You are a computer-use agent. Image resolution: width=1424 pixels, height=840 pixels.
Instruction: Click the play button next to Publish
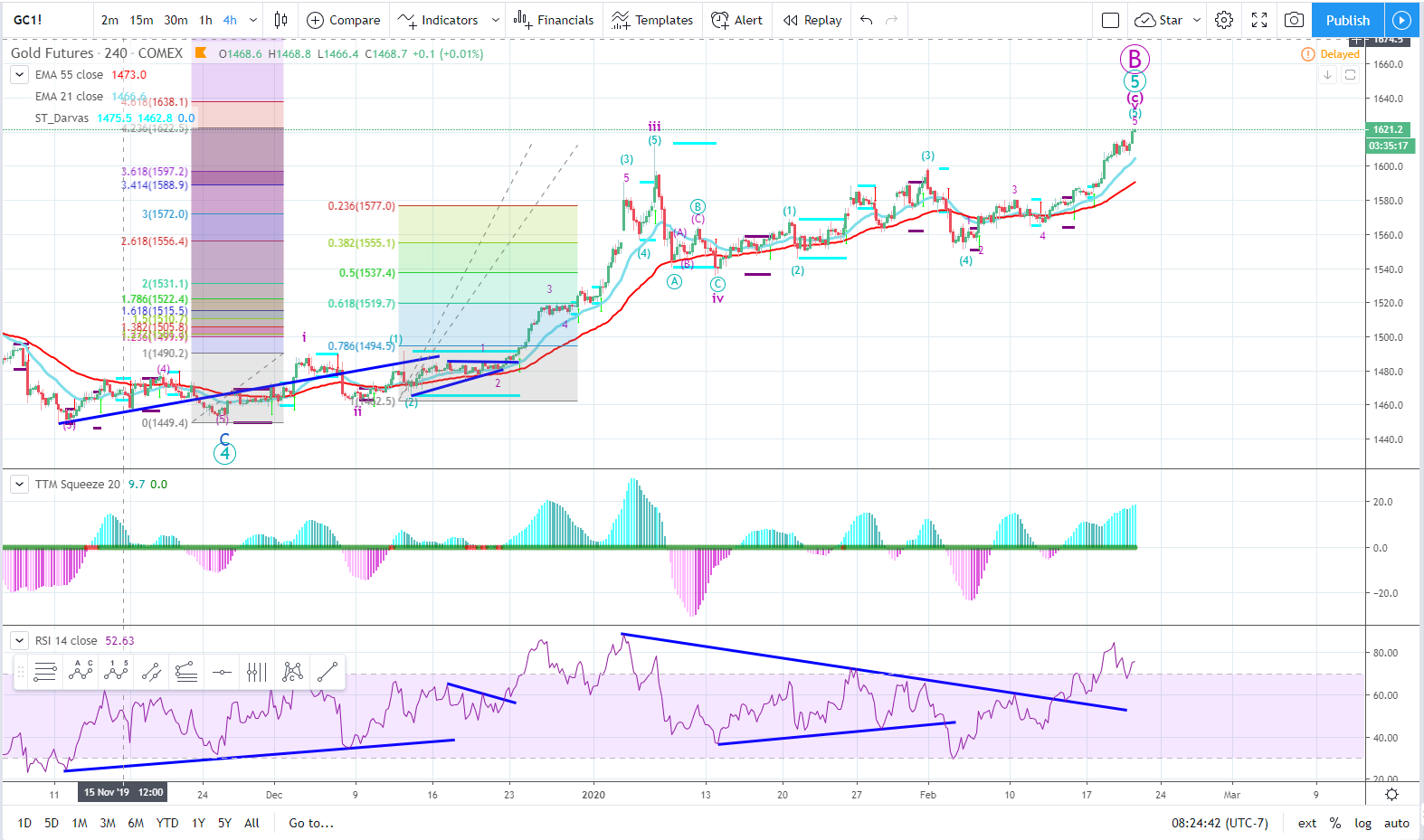[x=1401, y=20]
